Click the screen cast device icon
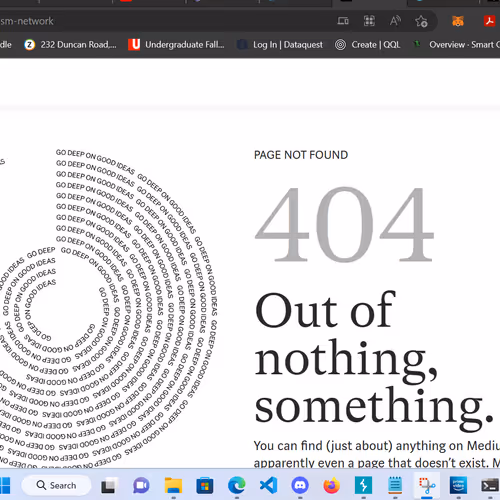The height and width of the screenshot is (500, 500). pos(343,21)
